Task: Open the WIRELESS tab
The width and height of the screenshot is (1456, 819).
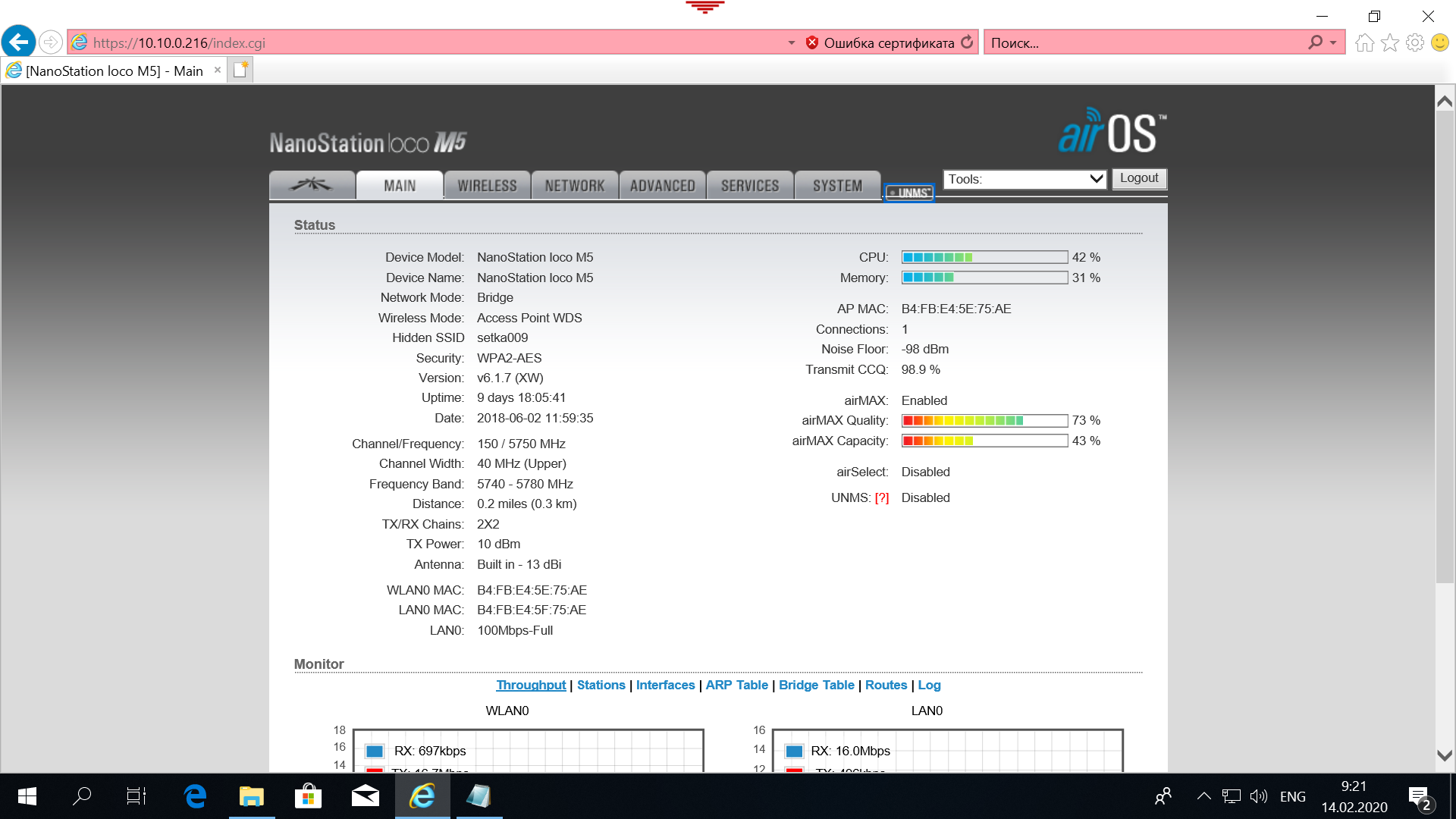Action: [x=487, y=185]
